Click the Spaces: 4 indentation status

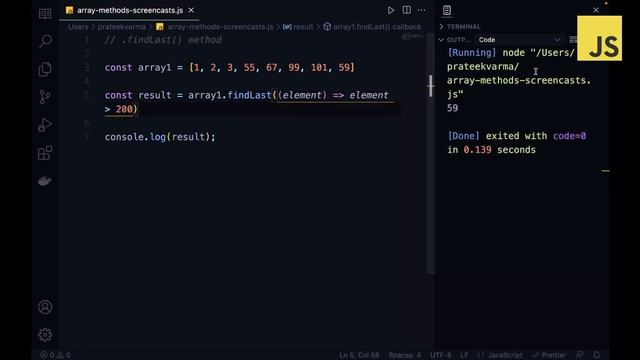coord(404,355)
